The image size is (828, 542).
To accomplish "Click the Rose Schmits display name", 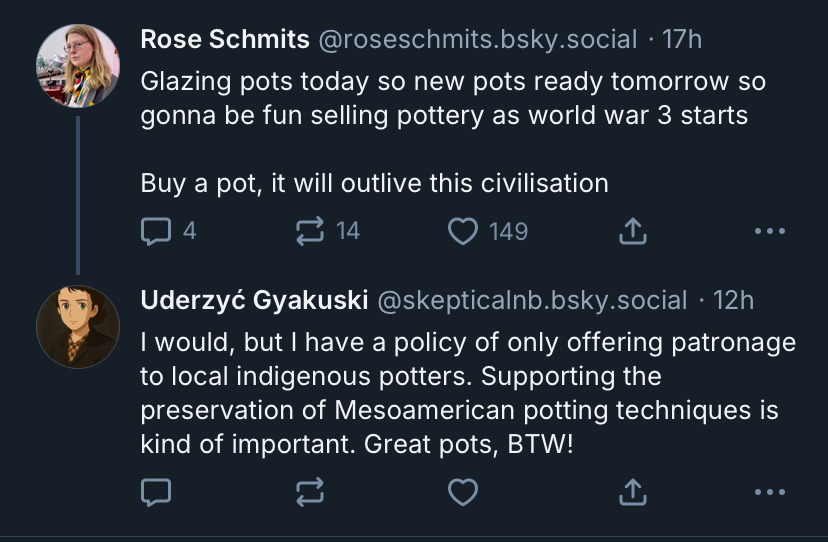I will [224, 40].
